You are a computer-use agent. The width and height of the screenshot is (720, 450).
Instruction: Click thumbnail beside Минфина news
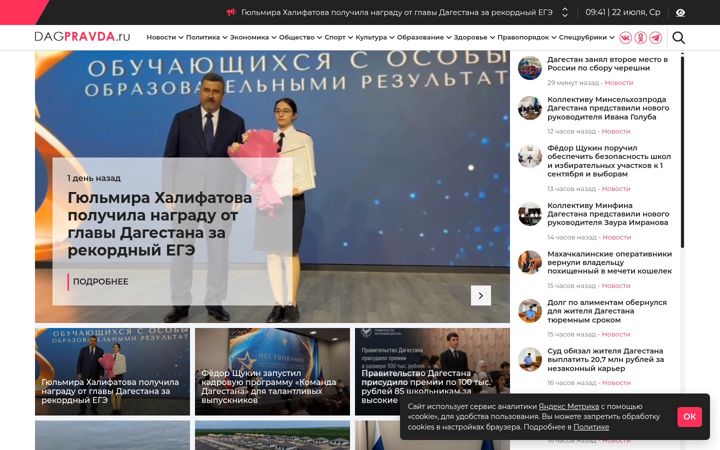(x=530, y=214)
